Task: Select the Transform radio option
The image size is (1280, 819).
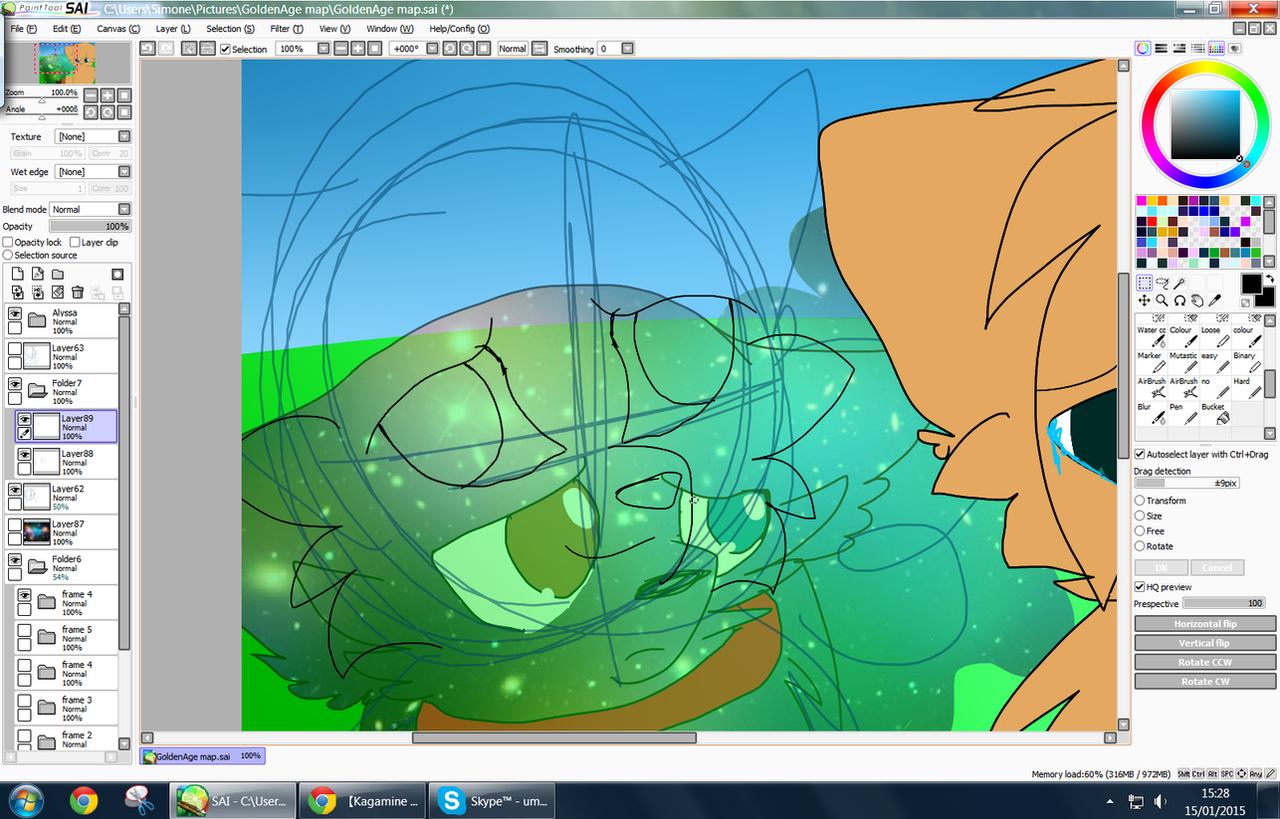Action: (1140, 500)
